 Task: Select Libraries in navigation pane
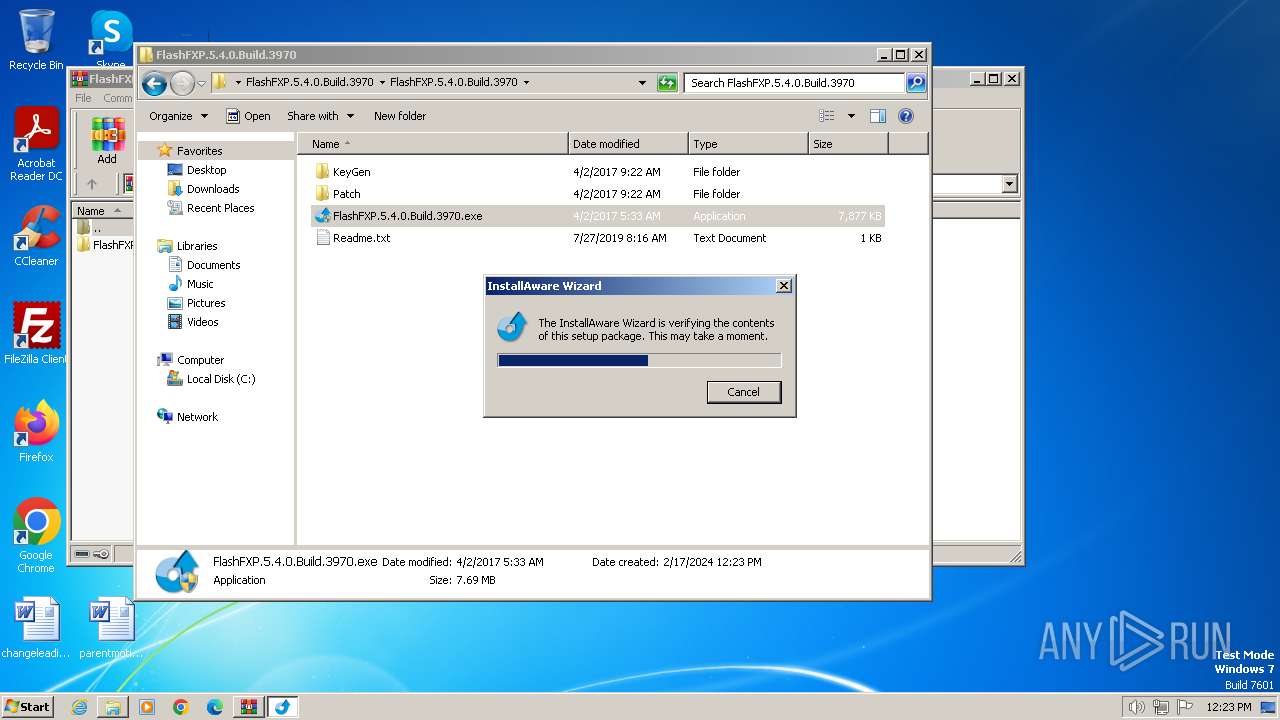(x=197, y=246)
